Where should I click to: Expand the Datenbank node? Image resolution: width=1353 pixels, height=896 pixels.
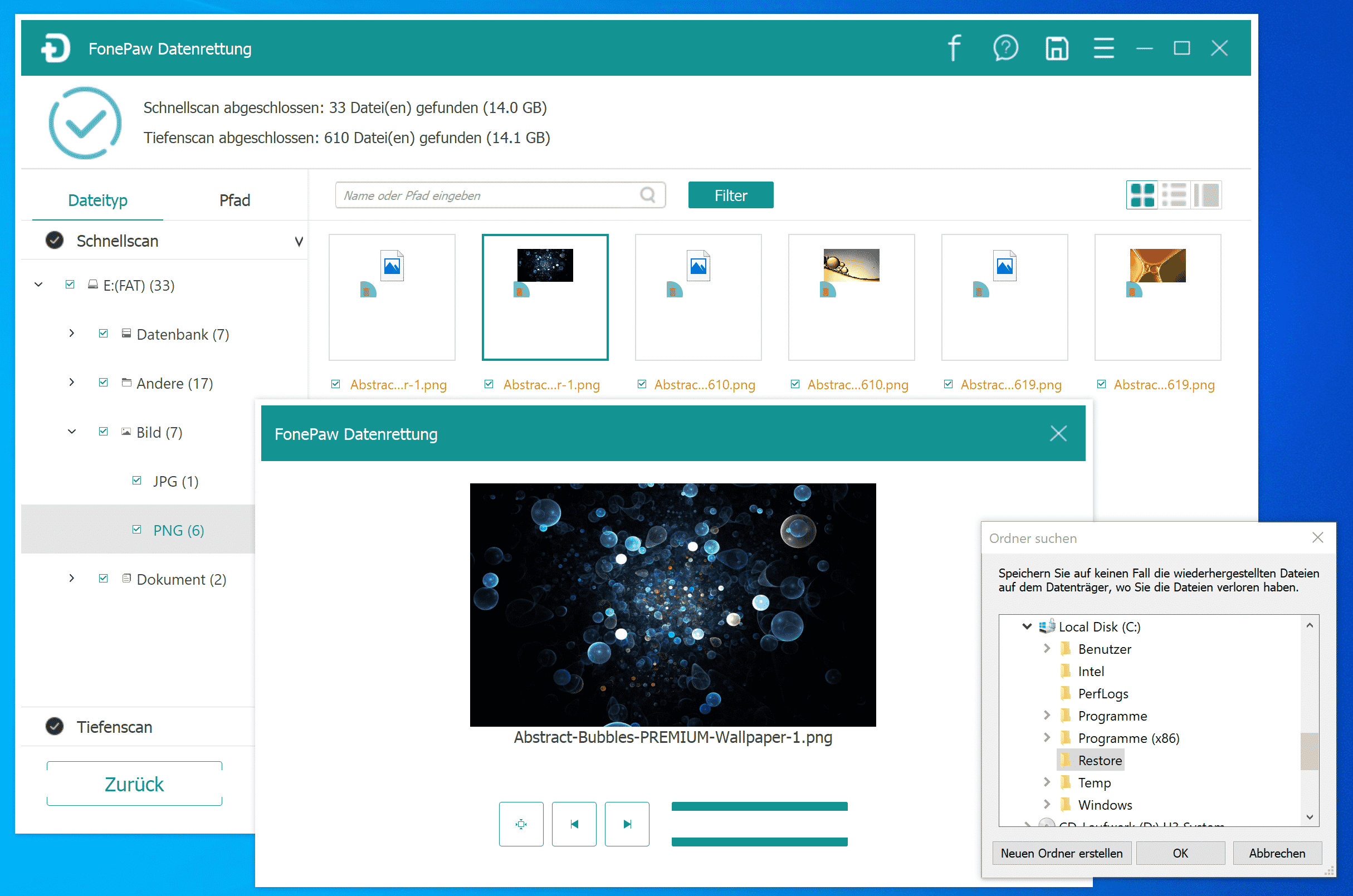[72, 334]
